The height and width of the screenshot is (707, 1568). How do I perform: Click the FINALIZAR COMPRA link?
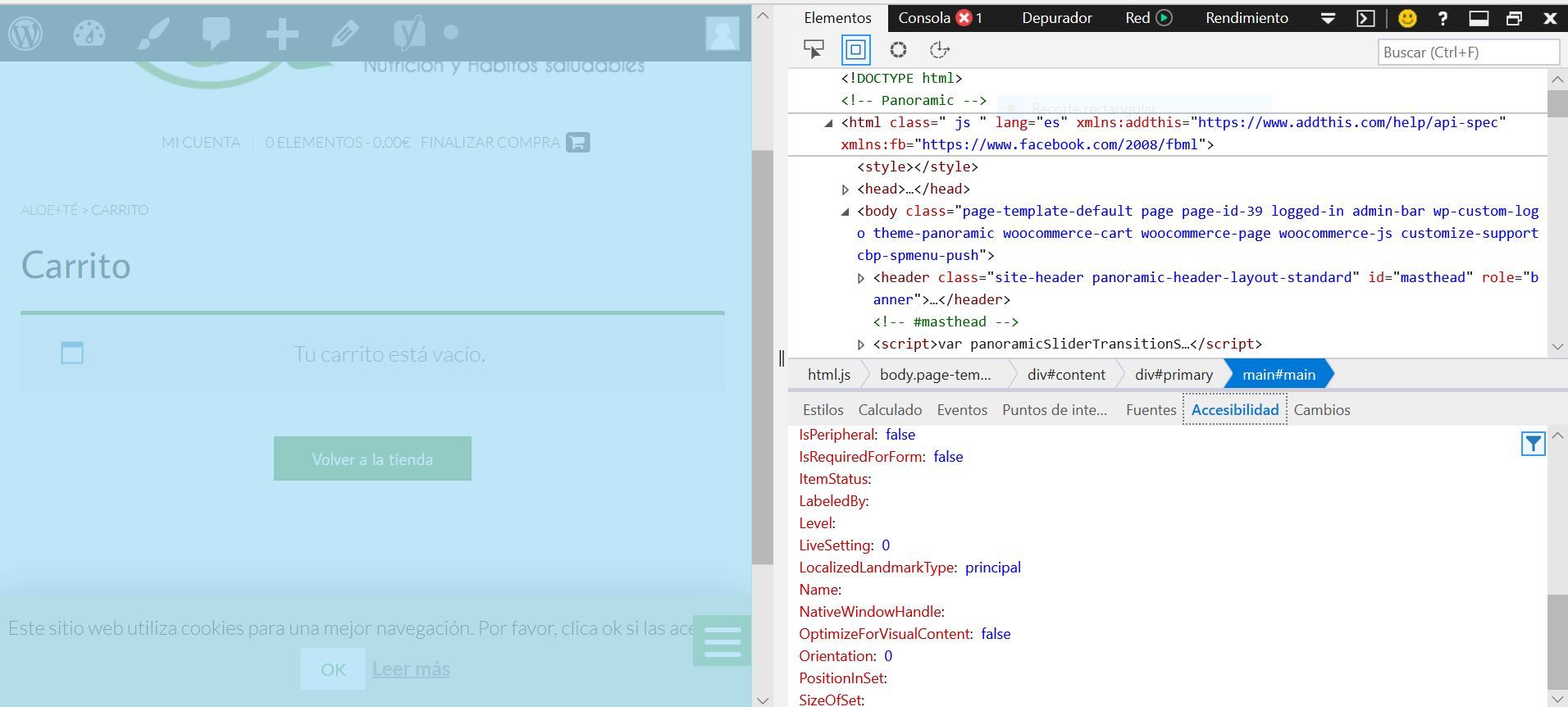click(x=490, y=142)
